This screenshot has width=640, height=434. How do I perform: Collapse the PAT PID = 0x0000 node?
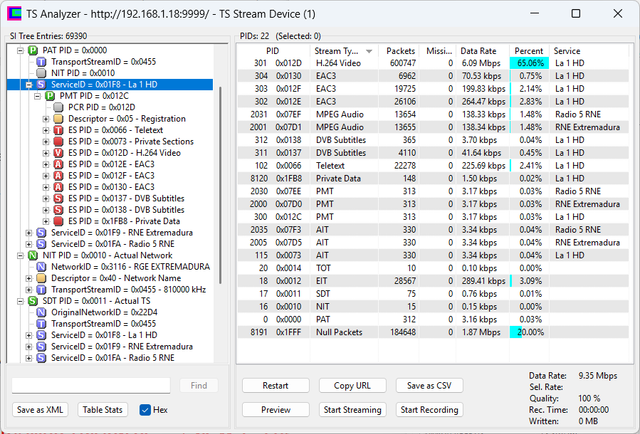[20, 51]
